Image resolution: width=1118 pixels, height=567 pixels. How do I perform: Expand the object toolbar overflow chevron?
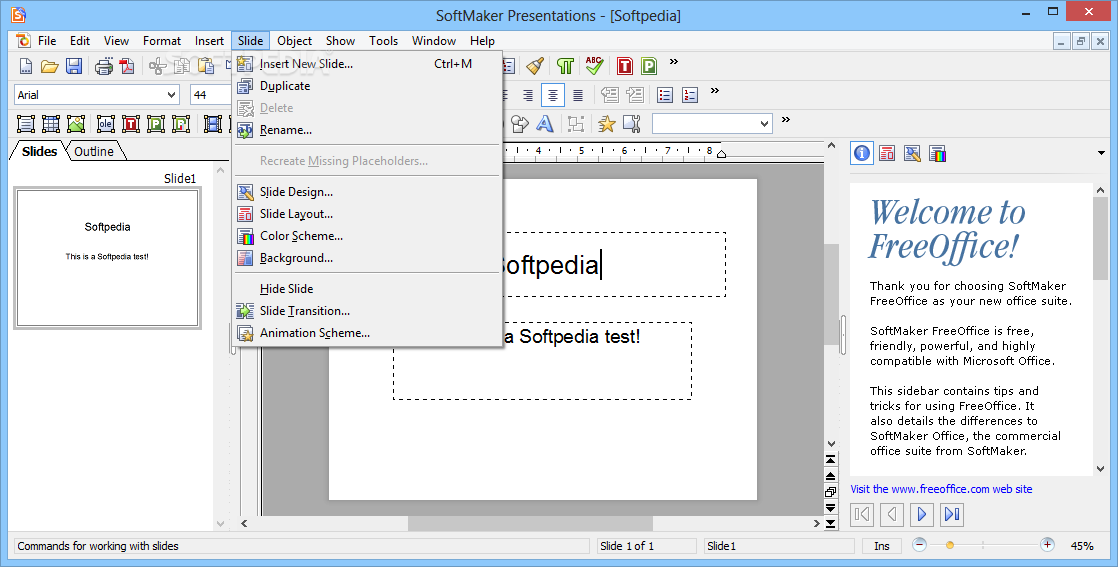coord(786,120)
